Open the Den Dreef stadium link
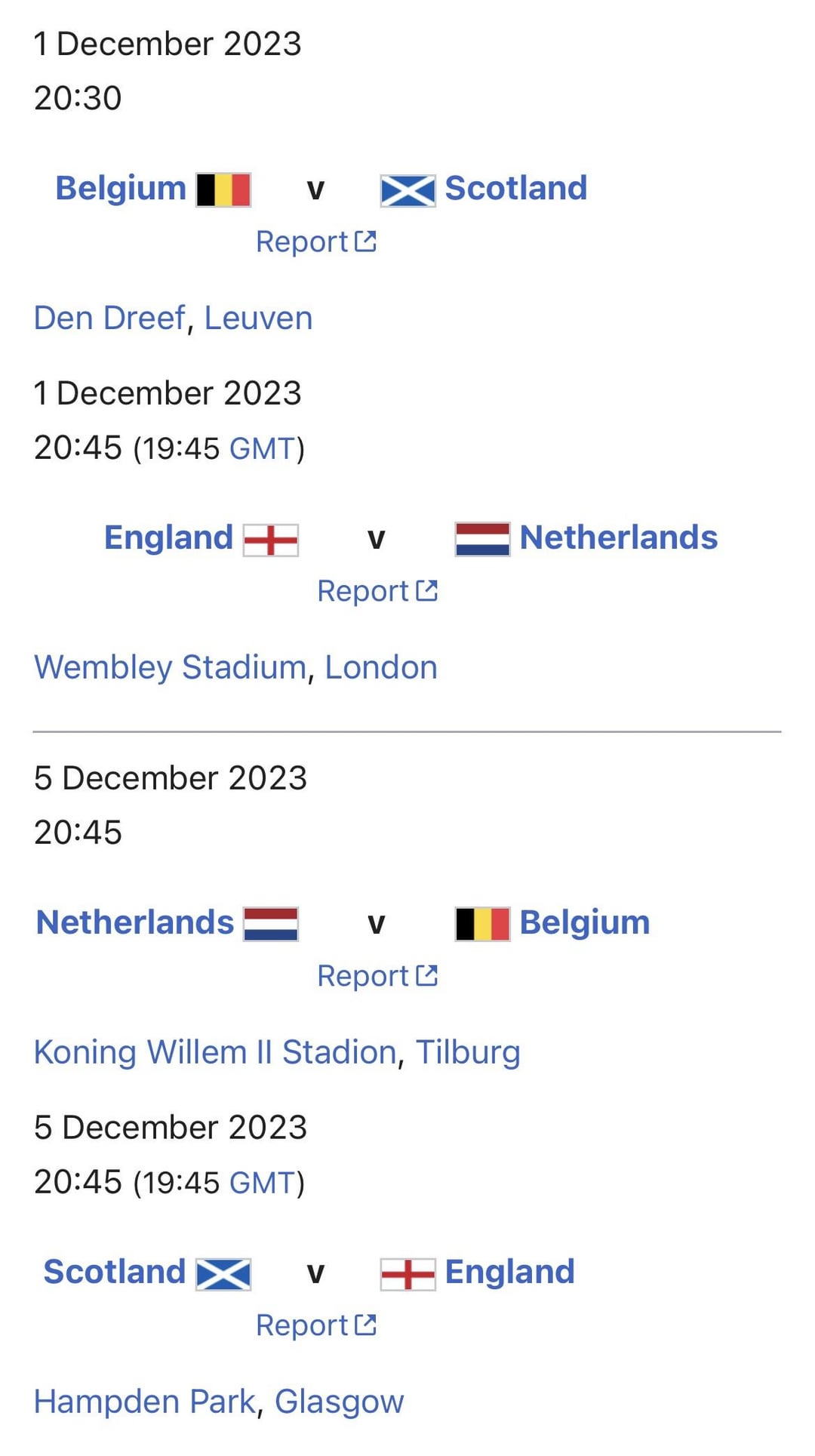 pos(109,319)
